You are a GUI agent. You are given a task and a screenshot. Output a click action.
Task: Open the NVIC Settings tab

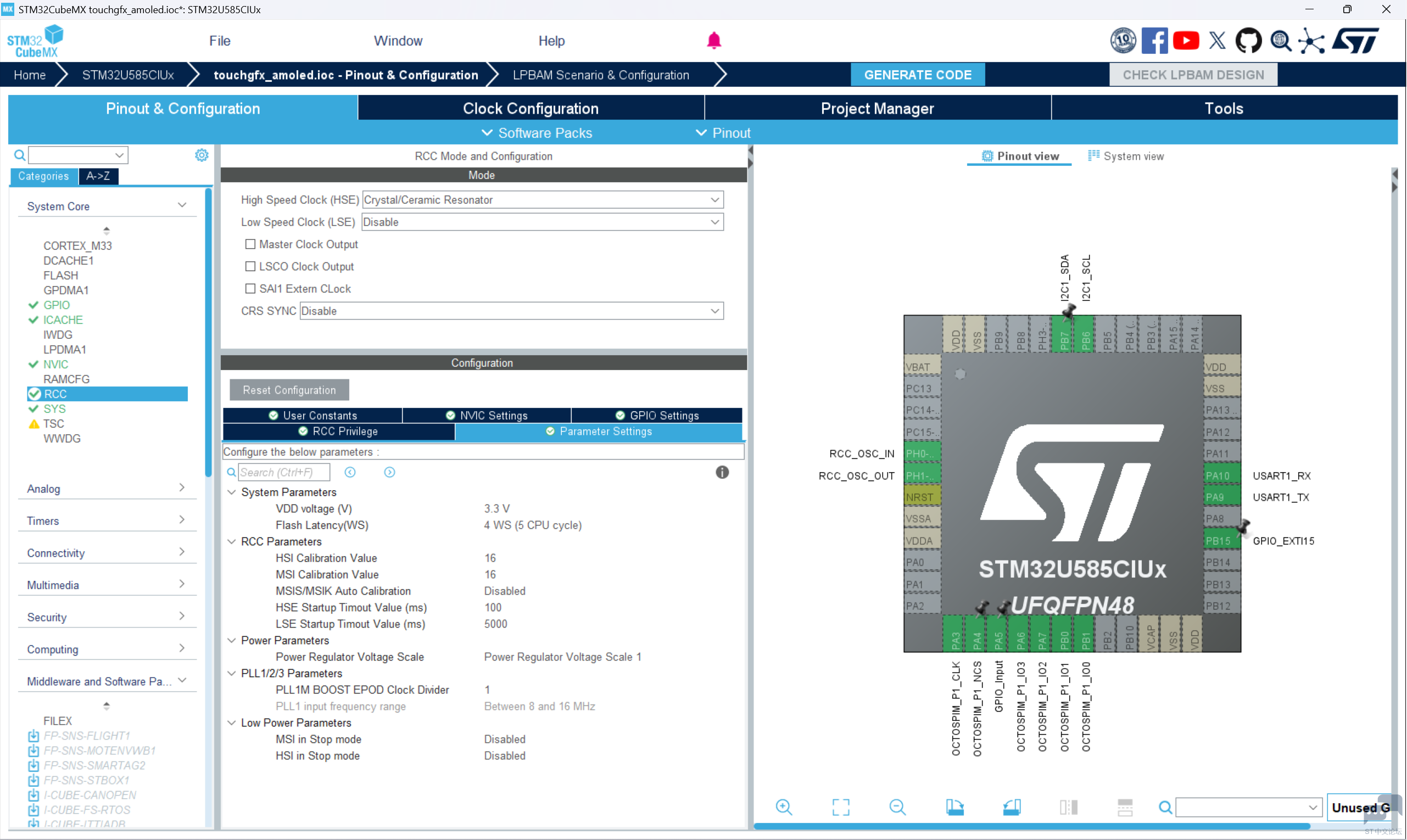pyautogui.click(x=487, y=416)
